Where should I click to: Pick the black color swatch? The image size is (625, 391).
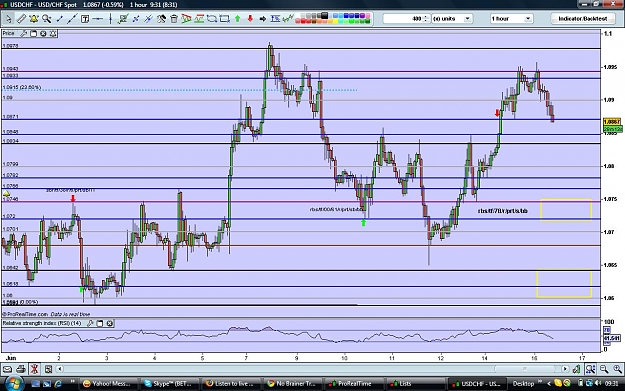pyautogui.click(x=324, y=16)
